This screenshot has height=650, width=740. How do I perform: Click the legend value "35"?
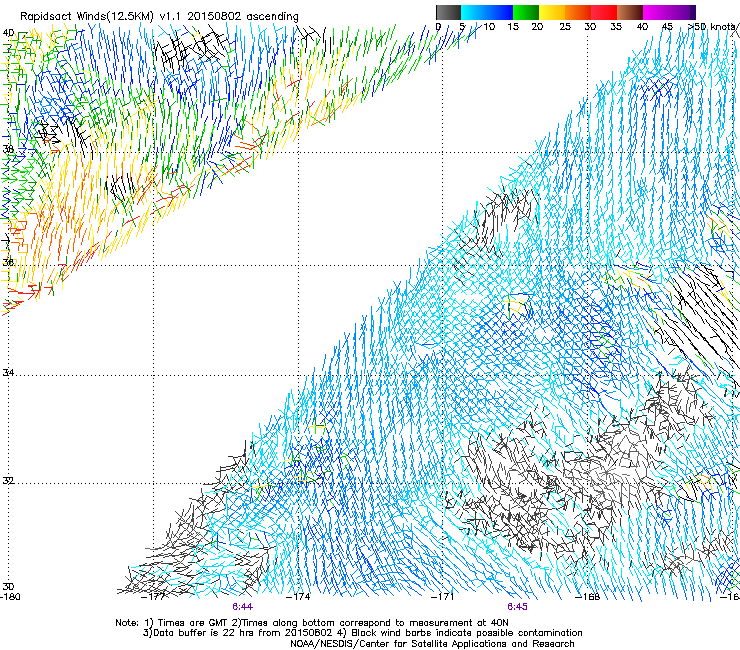(x=616, y=27)
